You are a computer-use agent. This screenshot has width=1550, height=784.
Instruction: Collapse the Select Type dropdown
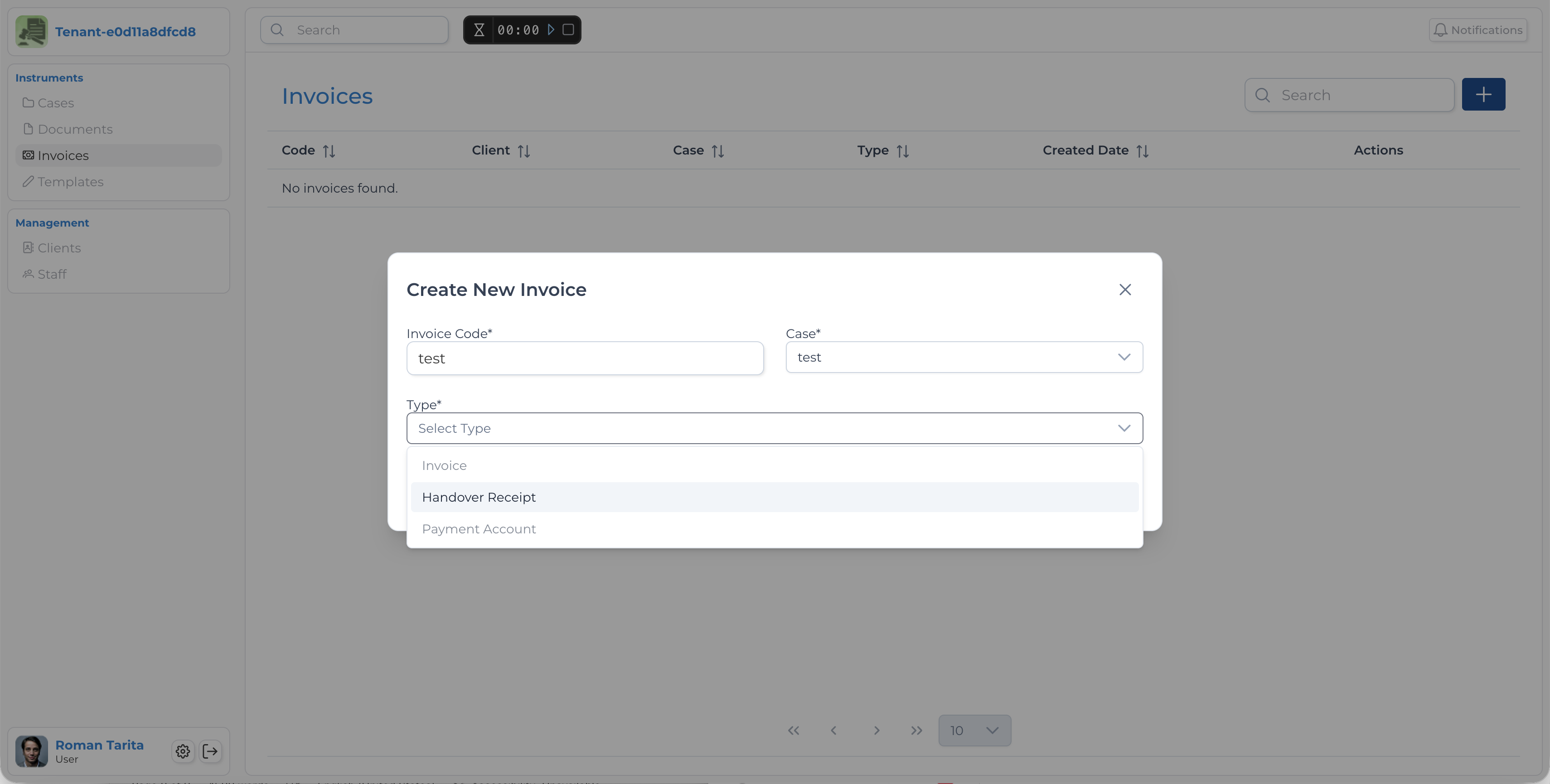click(x=1124, y=428)
